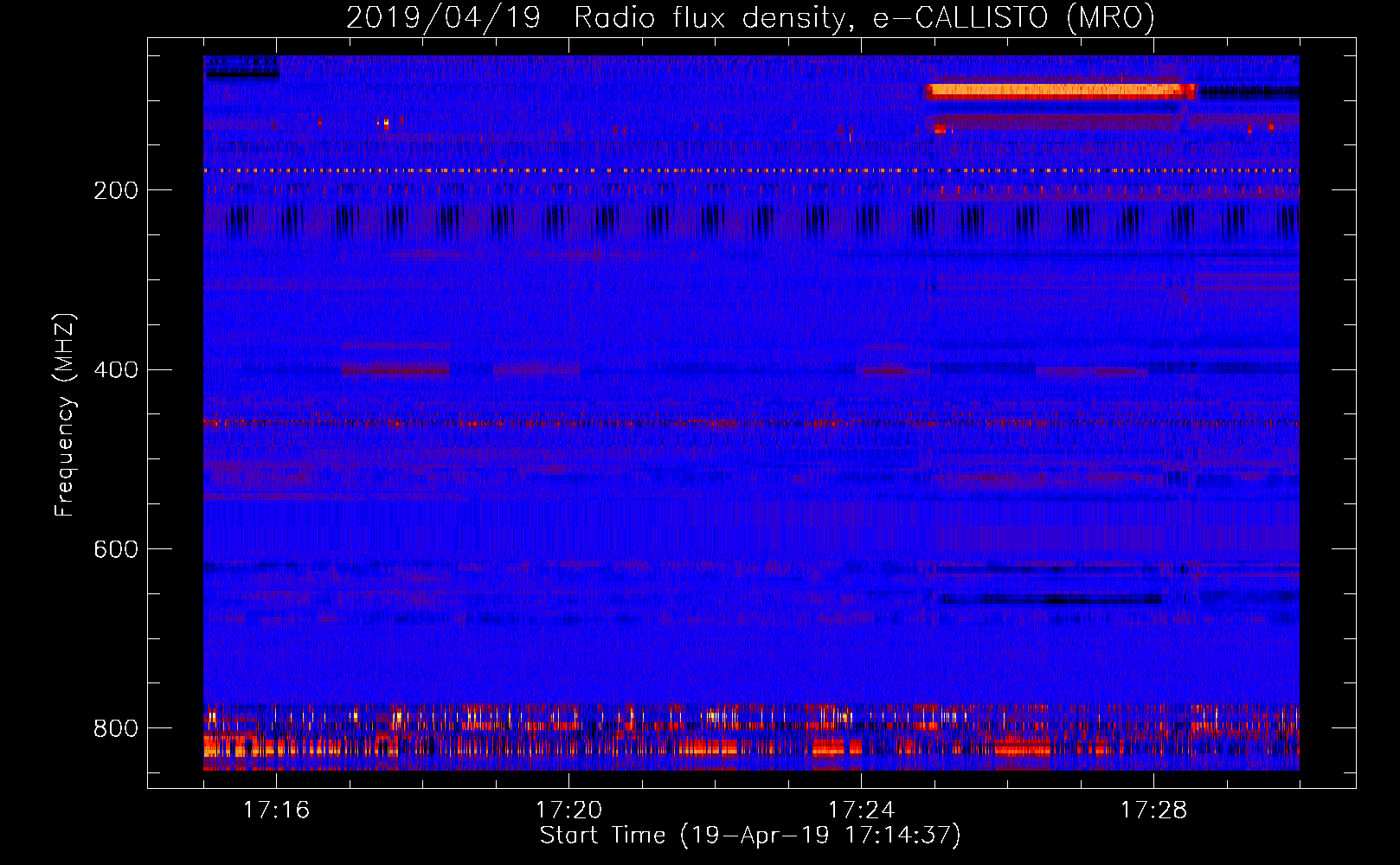Click the 17:28 time tick label

1153,811
